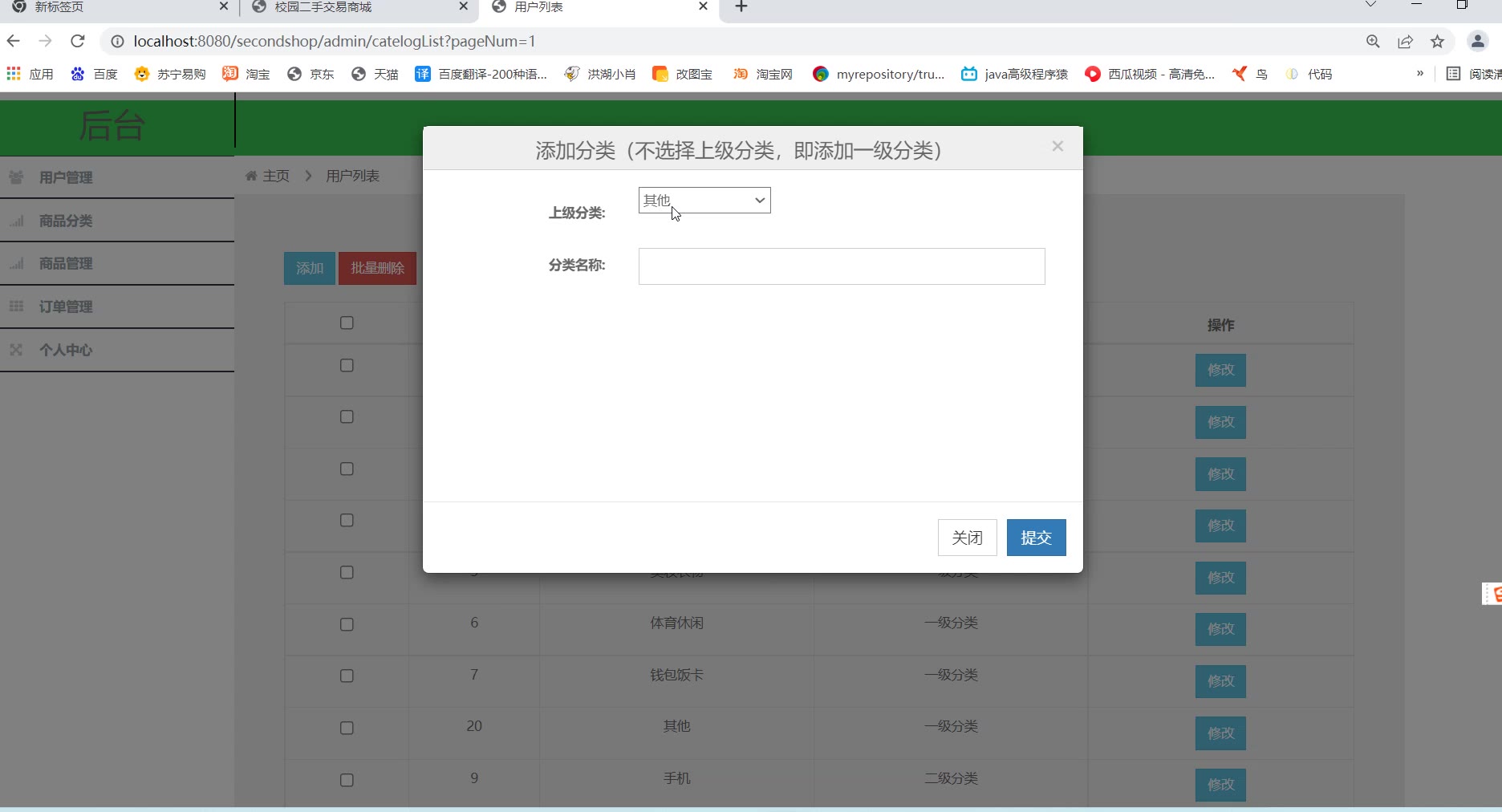1502x812 pixels.
Task: Click the browser back arrow
Action: click(14, 41)
